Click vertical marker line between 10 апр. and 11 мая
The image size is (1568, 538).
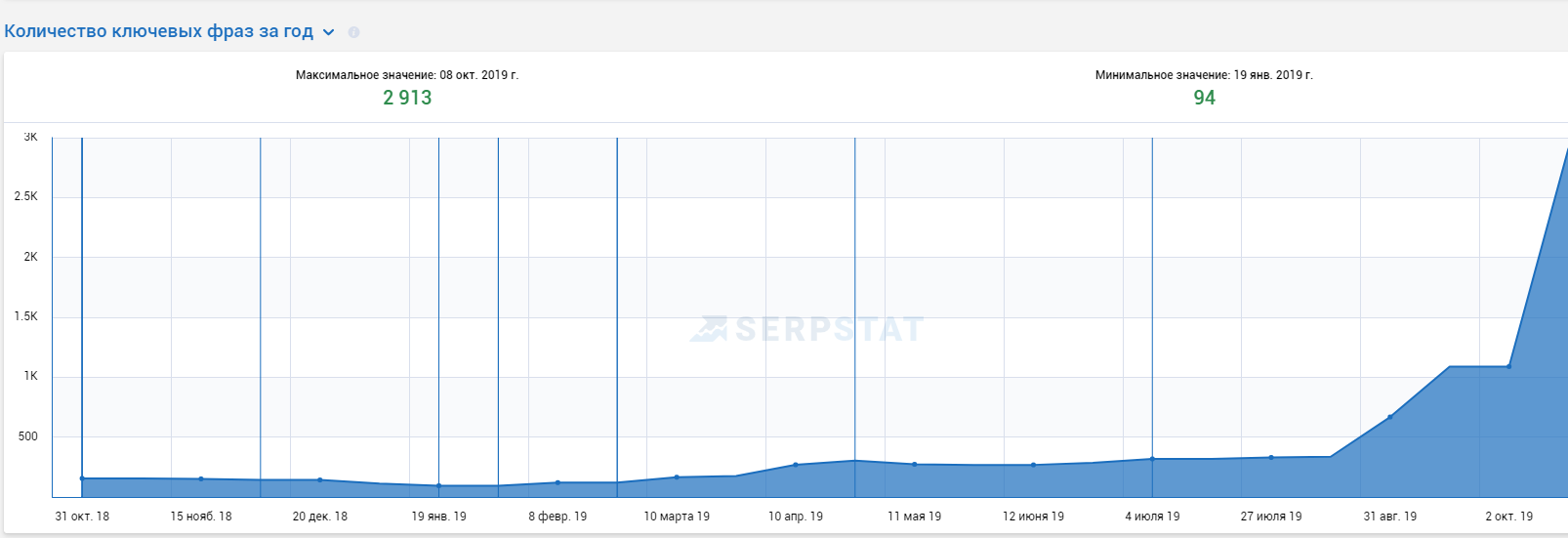point(855,317)
